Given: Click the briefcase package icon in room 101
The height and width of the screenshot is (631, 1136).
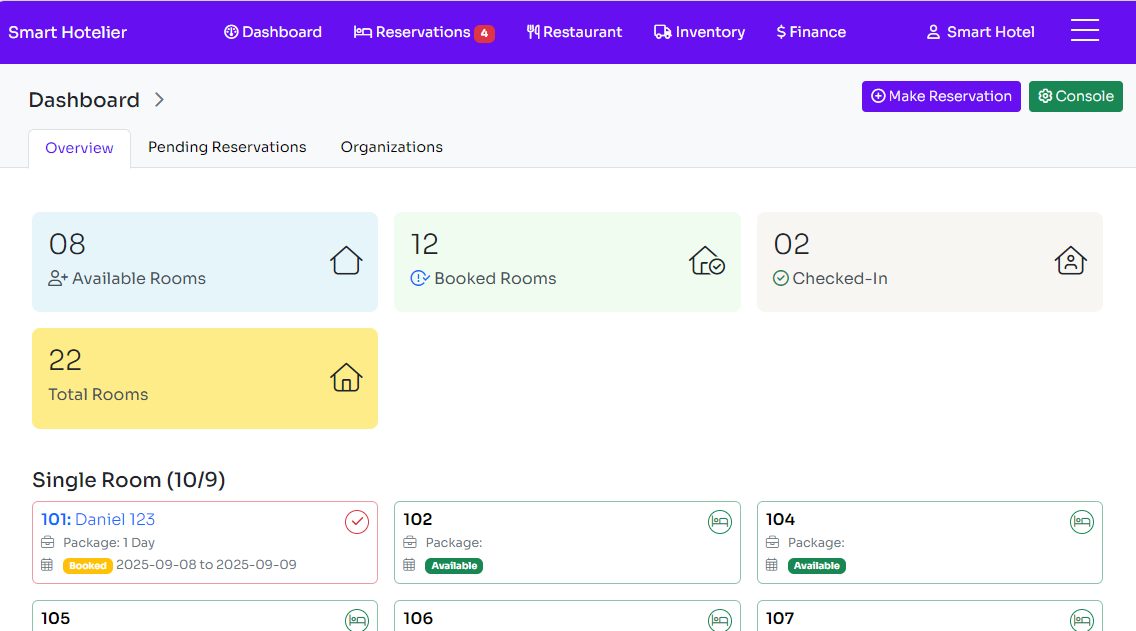Looking at the screenshot, I should [48, 542].
